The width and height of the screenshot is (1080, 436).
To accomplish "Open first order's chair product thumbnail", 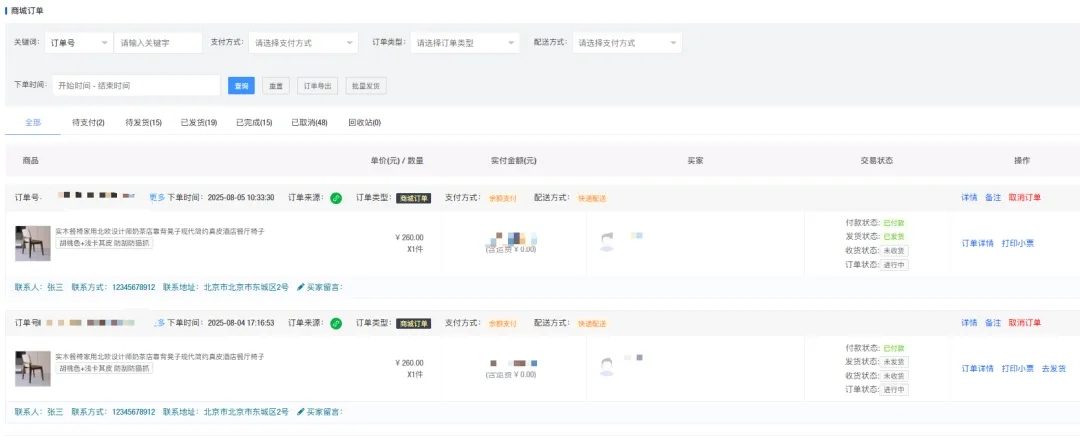I will 32,243.
